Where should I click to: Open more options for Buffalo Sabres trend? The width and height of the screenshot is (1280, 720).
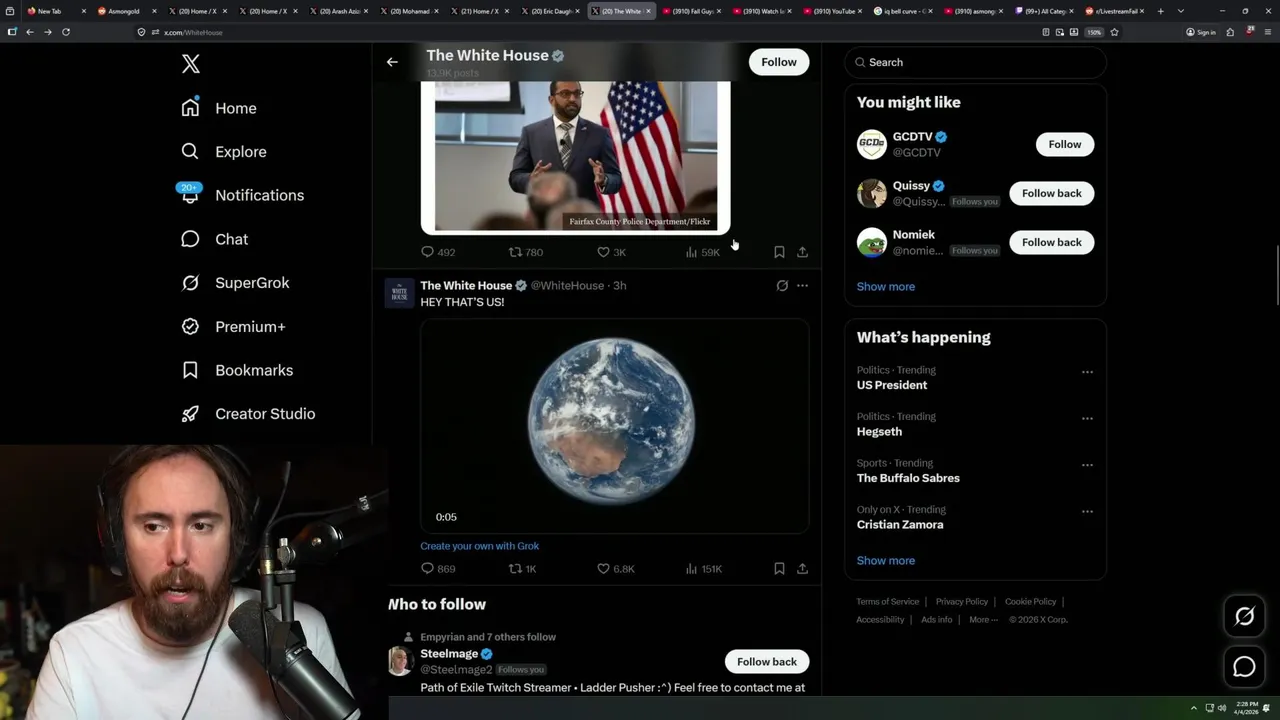tap(1087, 465)
